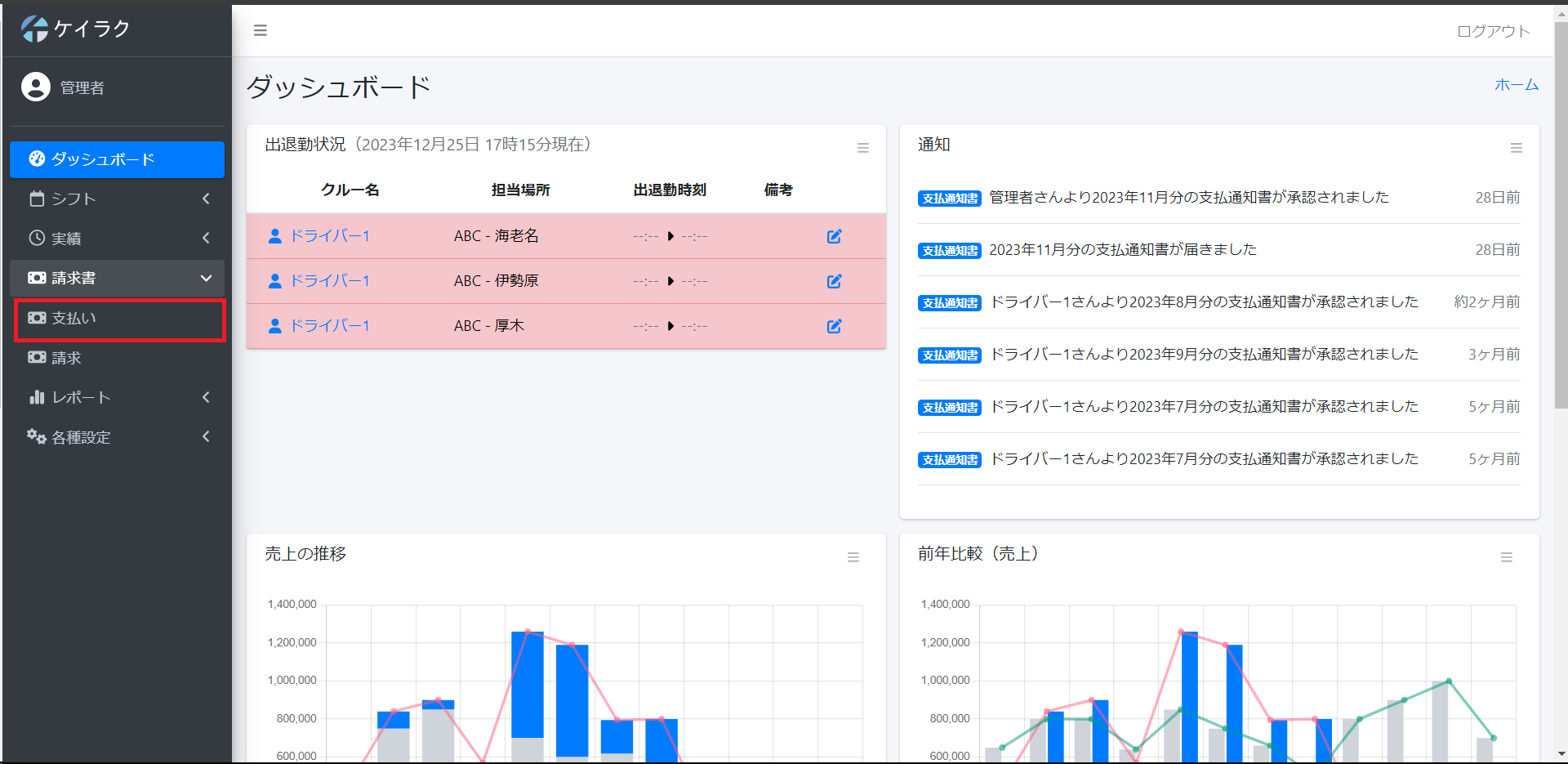This screenshot has width=1568, height=764.
Task: Click the ABC - 海老名 location cell
Action: 496,236
